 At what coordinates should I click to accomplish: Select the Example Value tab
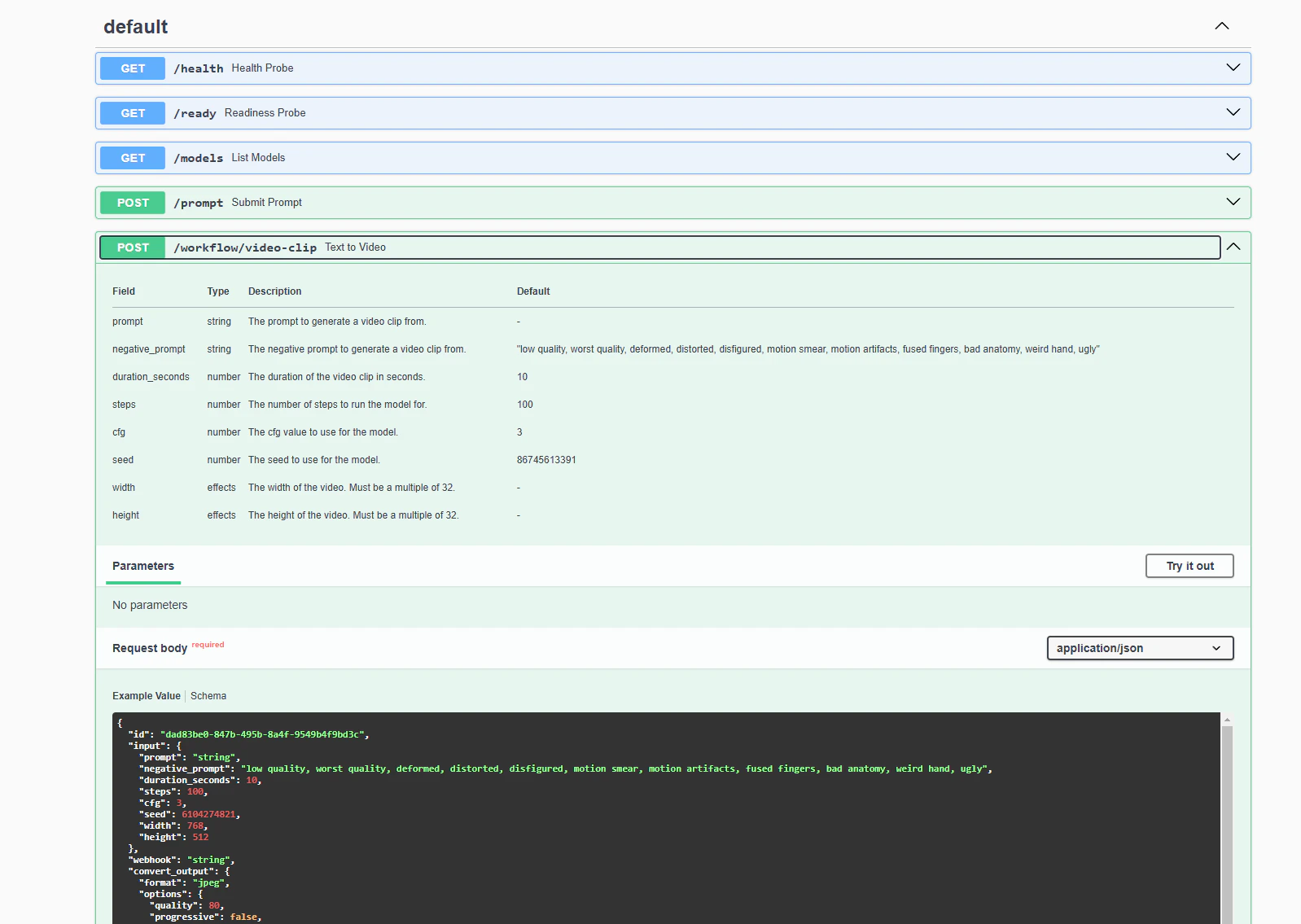(x=147, y=696)
